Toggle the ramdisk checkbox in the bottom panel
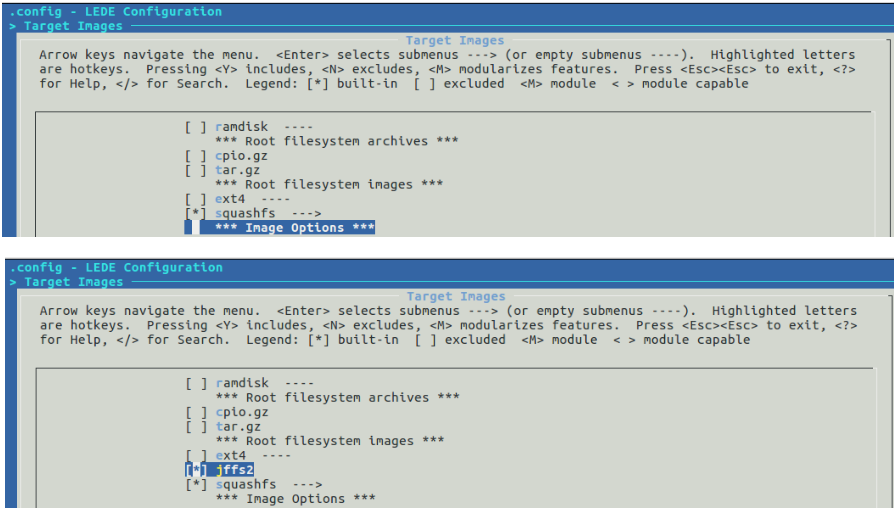This screenshot has height=508, width=894. [196, 384]
